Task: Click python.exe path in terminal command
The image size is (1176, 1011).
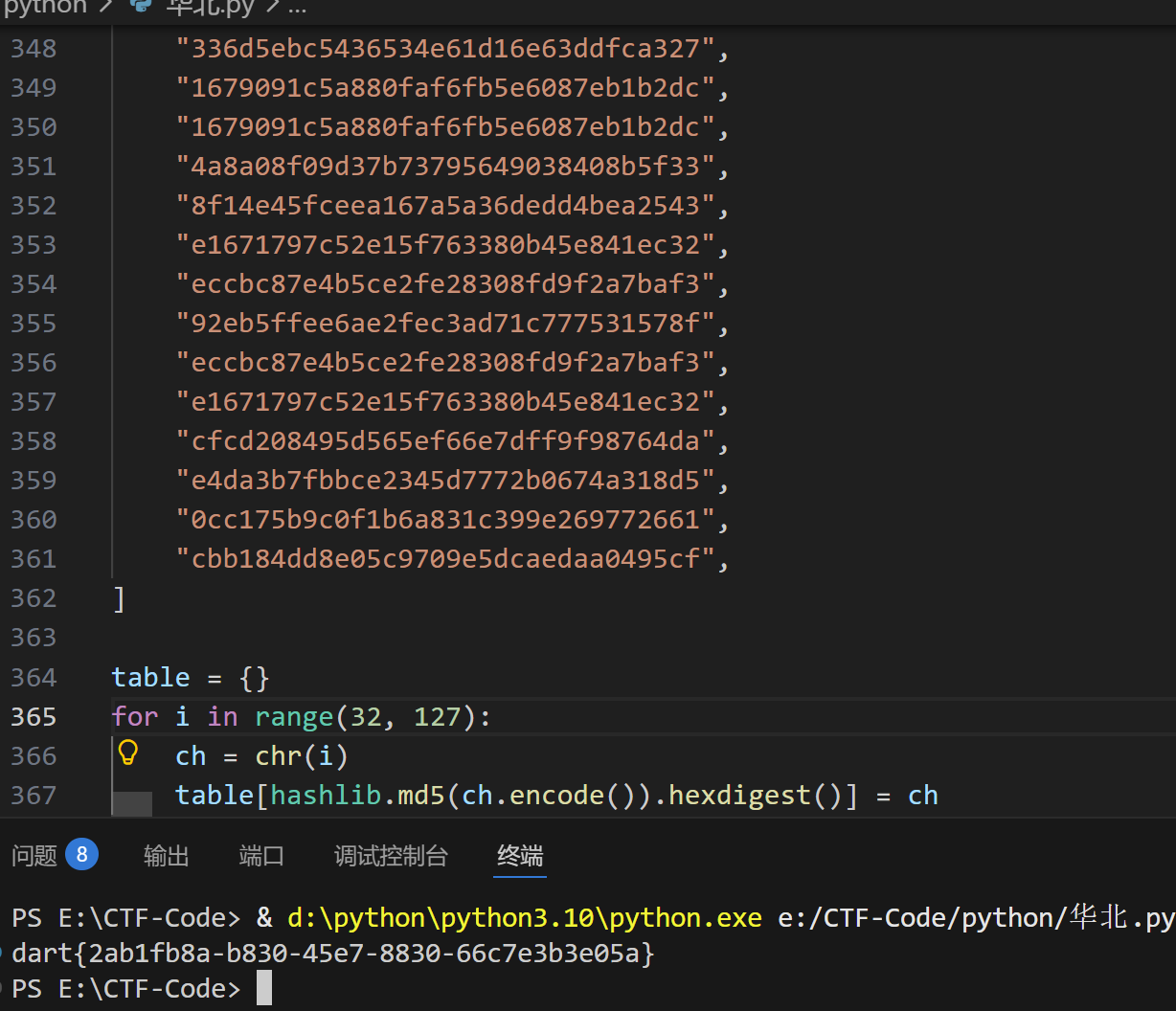Action: (525, 917)
